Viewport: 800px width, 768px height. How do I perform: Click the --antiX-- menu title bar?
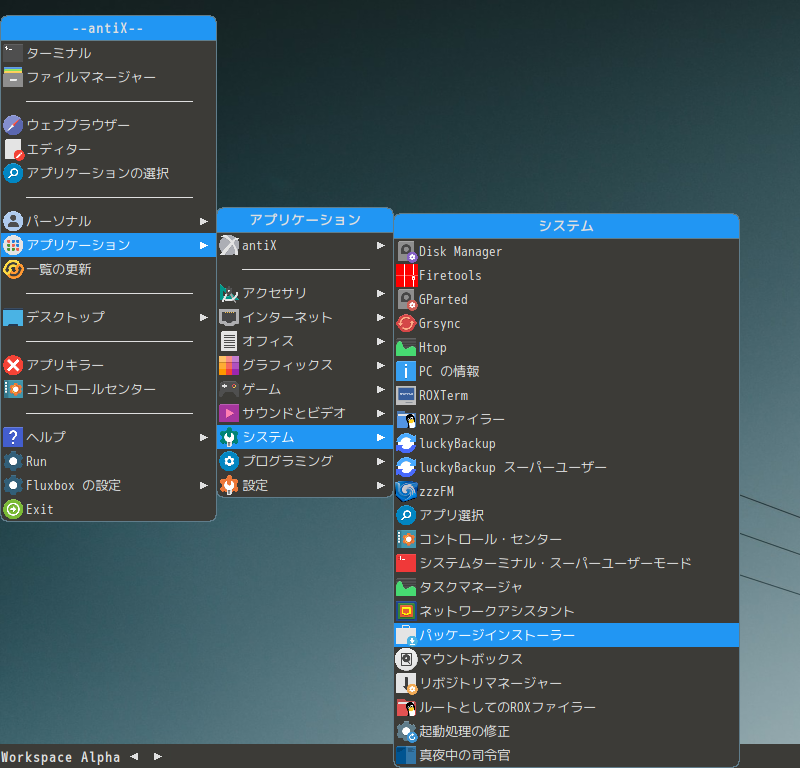[109, 28]
